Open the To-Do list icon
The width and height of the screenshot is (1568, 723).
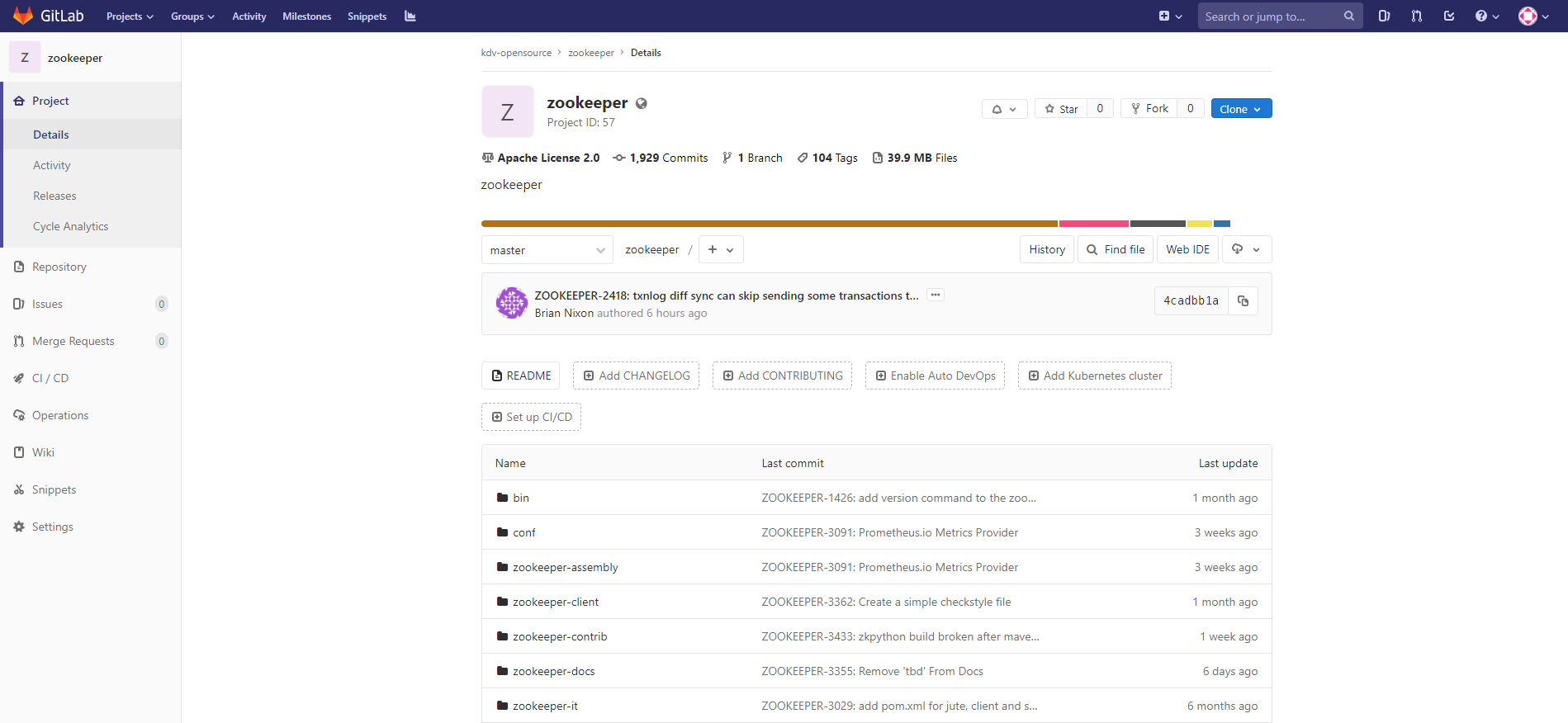[x=1448, y=16]
